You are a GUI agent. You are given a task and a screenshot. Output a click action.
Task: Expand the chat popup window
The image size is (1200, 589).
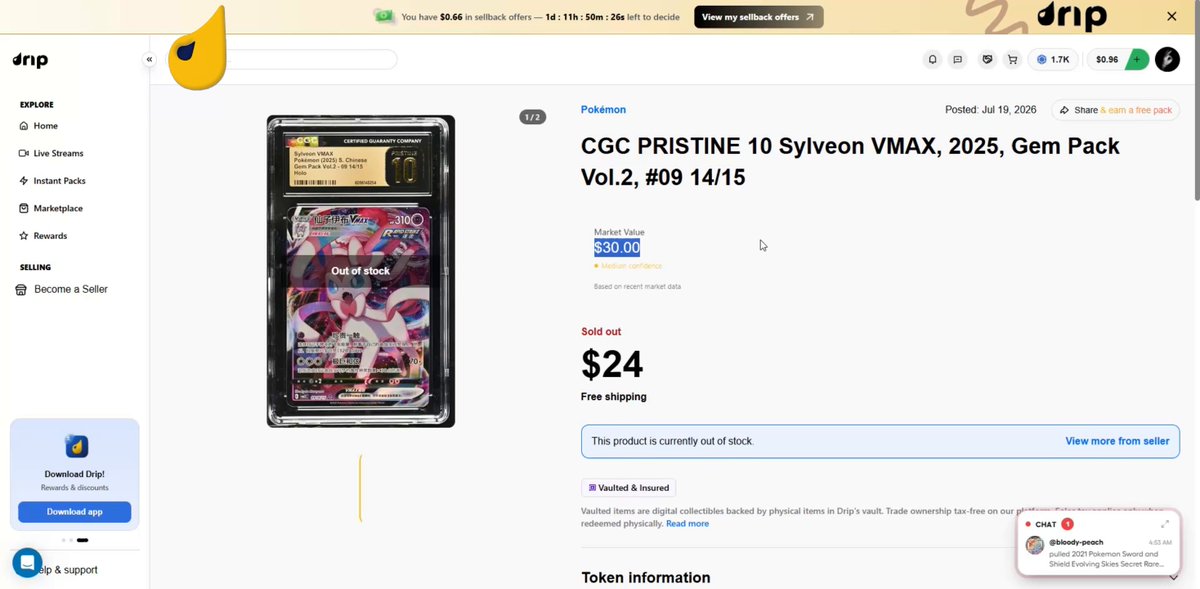click(1165, 524)
